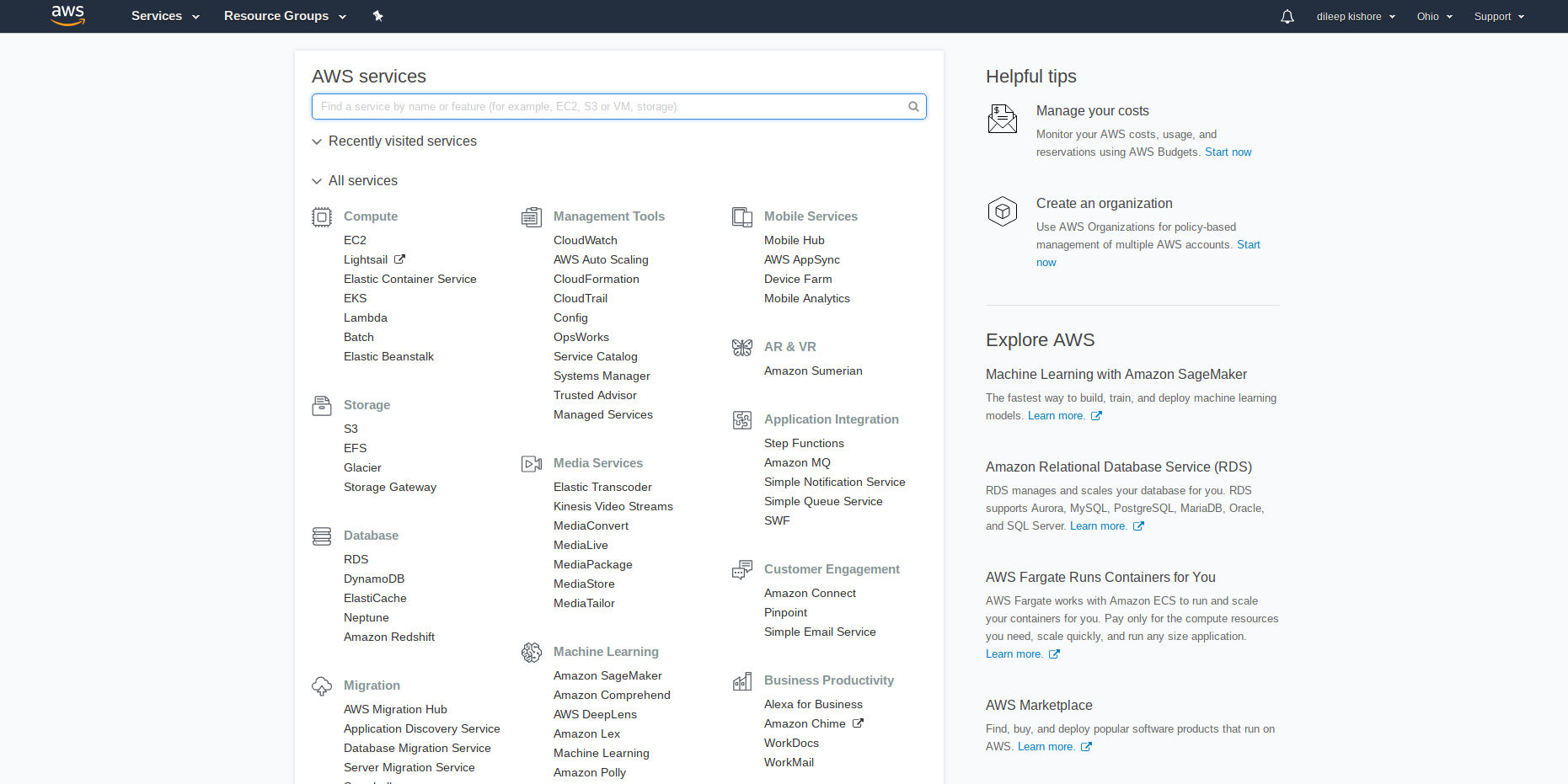Click external link icon after Fargate Learn more
This screenshot has width=1568, height=784.
1054,654
